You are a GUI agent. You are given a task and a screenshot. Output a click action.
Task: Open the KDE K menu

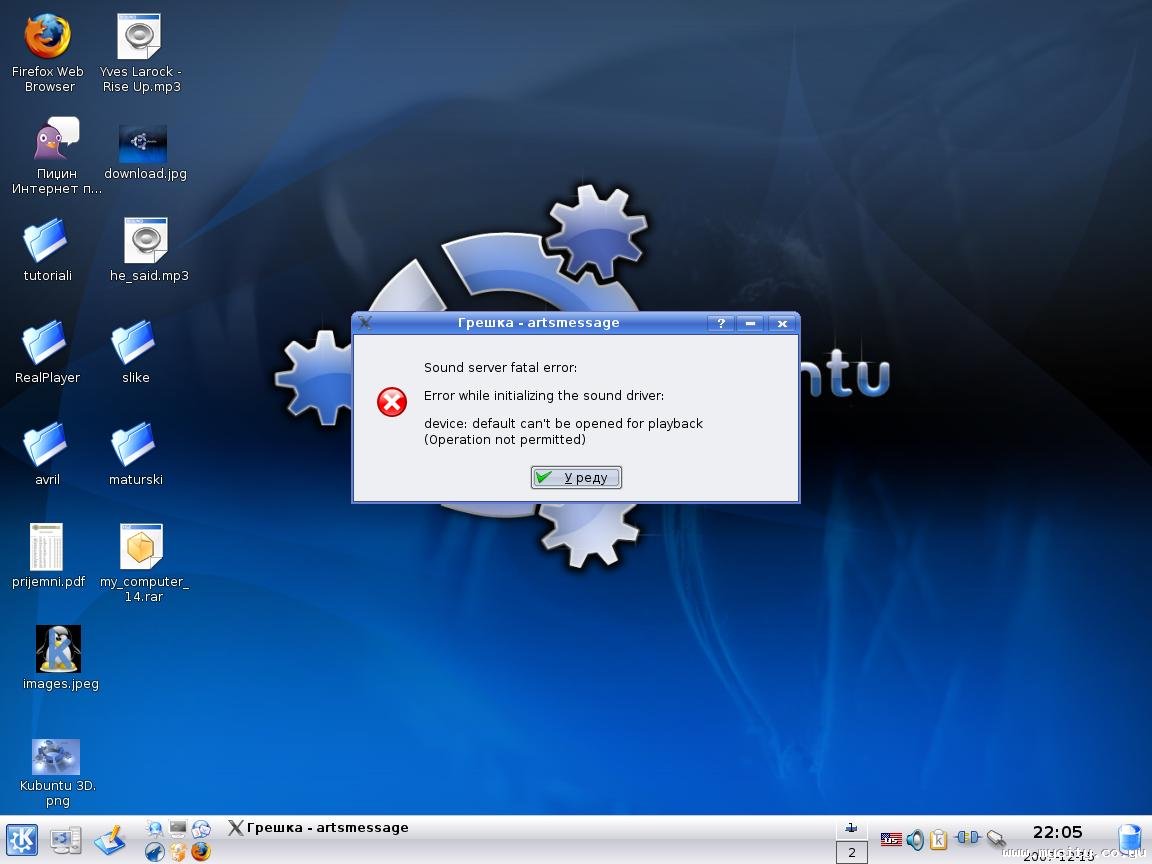pos(22,840)
